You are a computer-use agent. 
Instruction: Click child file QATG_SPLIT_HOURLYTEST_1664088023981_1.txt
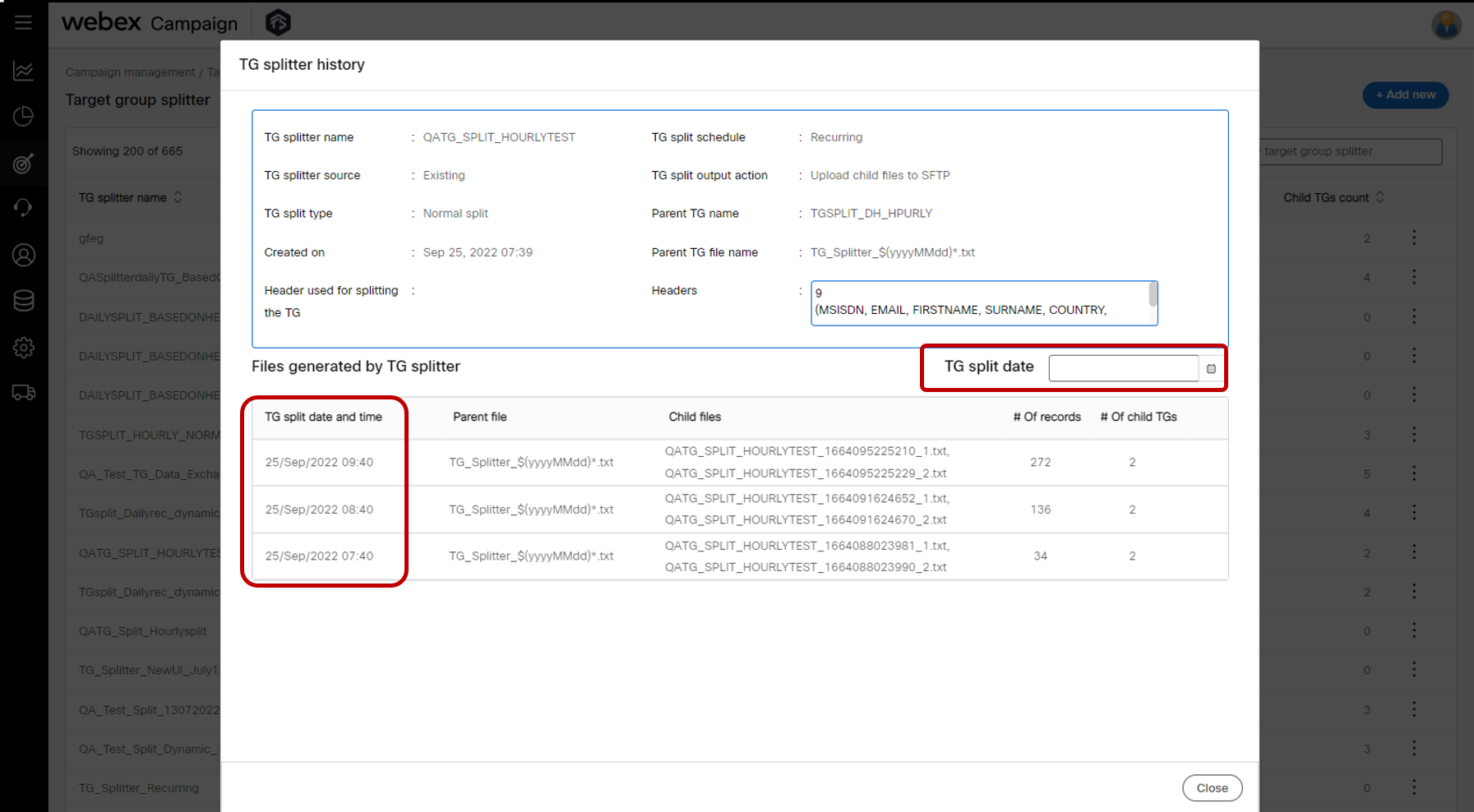(806, 546)
